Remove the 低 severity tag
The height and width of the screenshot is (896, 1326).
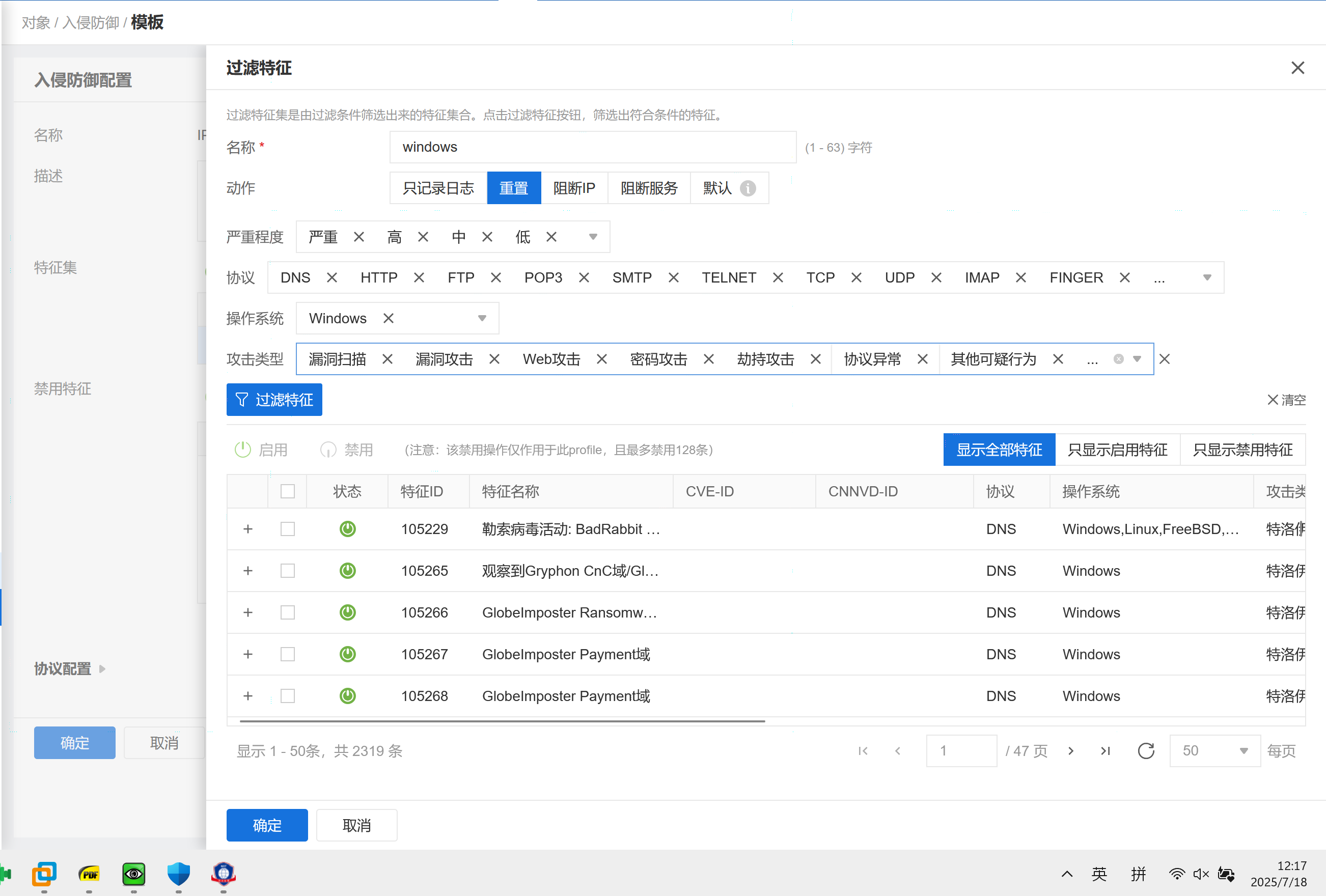551,237
